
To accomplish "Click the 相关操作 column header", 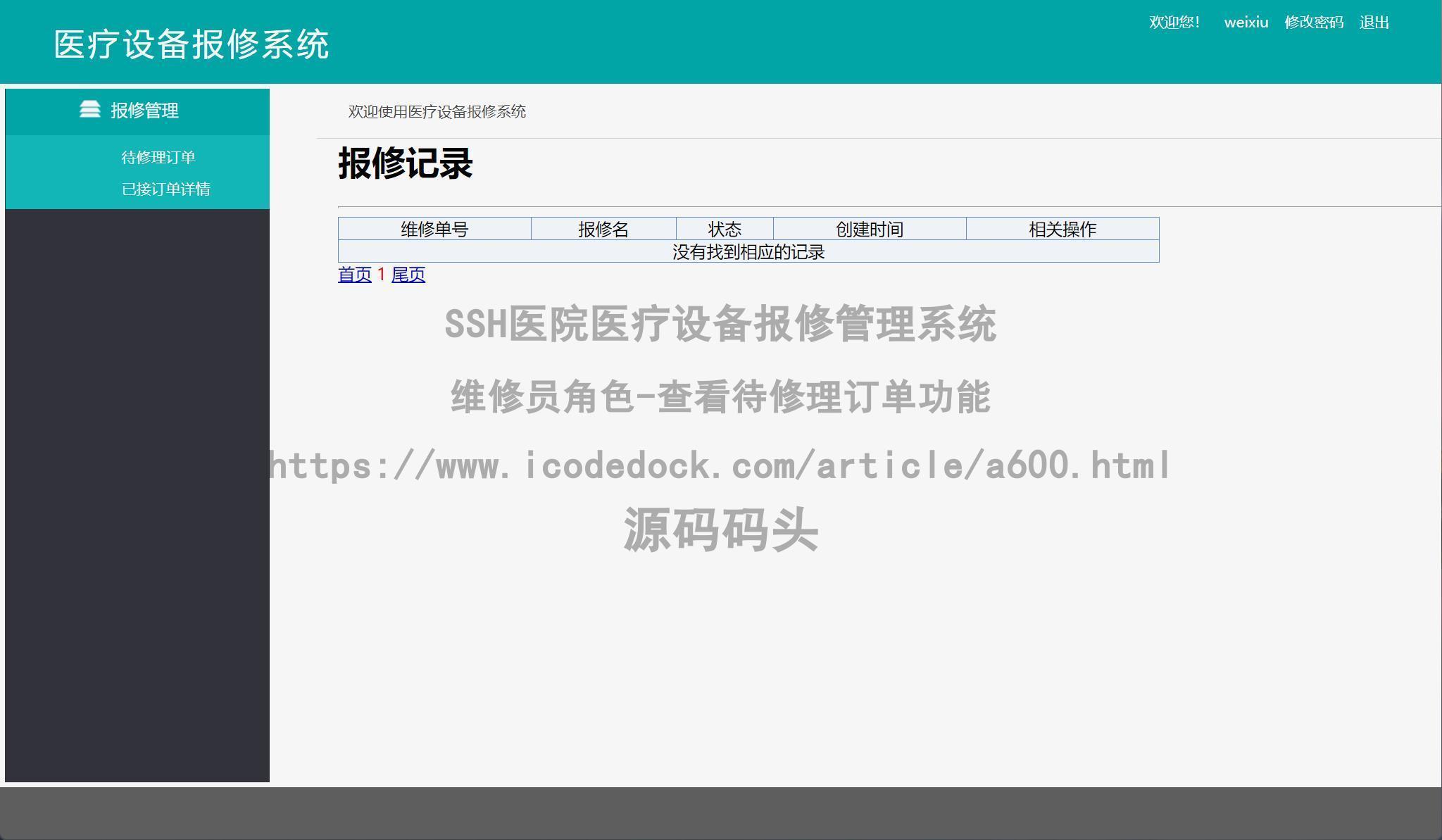I will tap(1063, 228).
